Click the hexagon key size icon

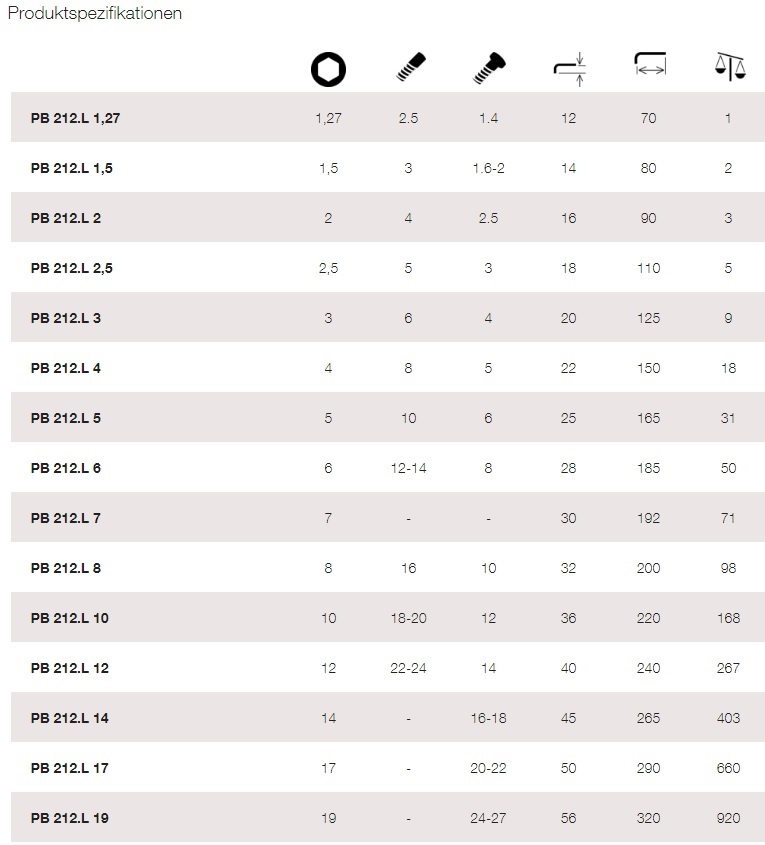[x=328, y=69]
